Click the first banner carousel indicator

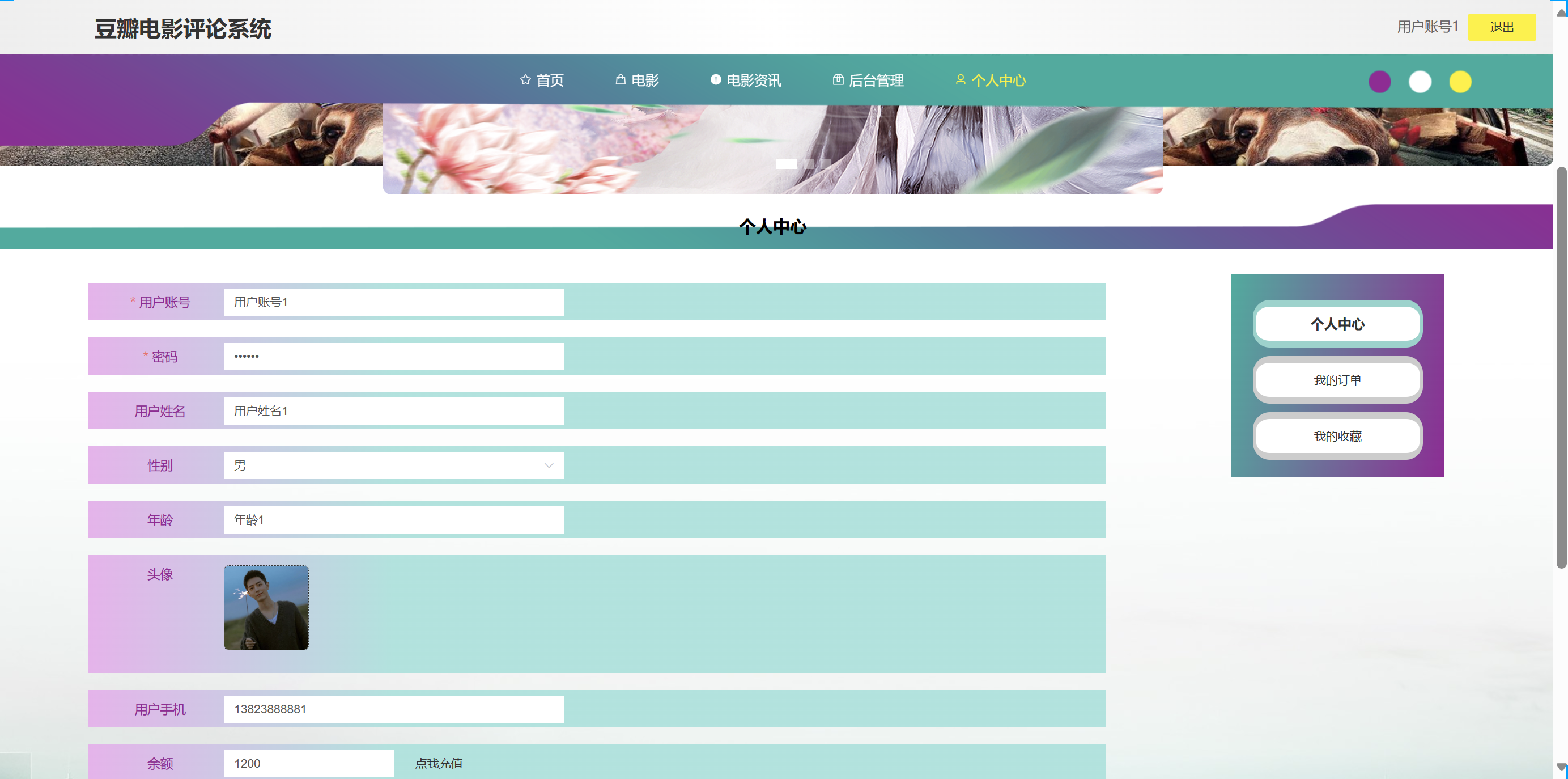click(786, 163)
